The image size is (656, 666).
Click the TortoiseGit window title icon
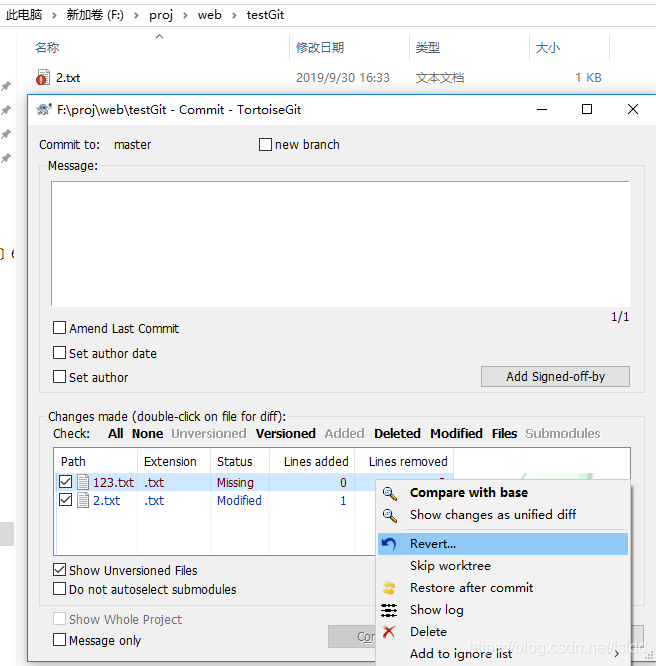pos(44,110)
